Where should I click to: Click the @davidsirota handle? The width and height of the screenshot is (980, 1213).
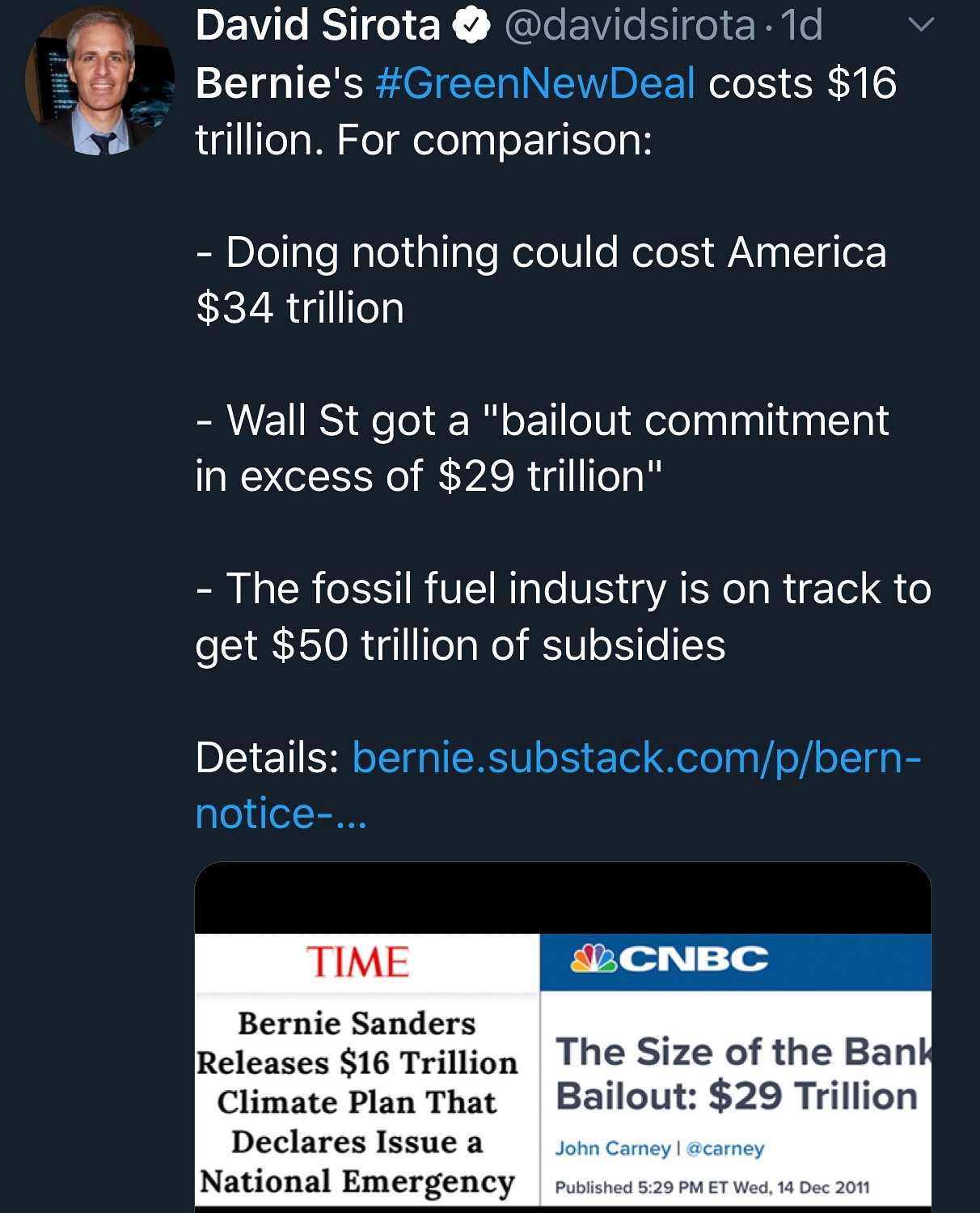point(630,25)
